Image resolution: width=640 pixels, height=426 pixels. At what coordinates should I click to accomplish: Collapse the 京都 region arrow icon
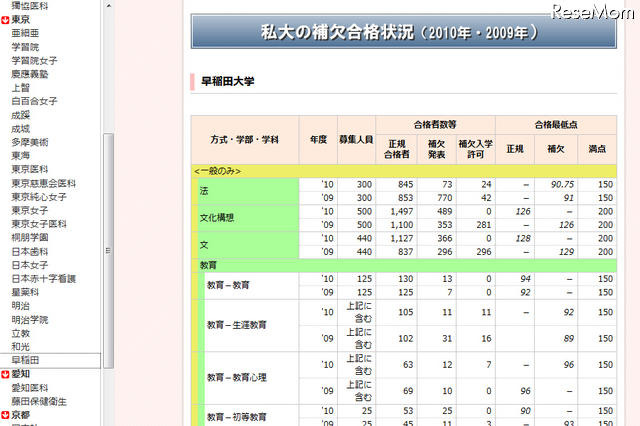5,415
